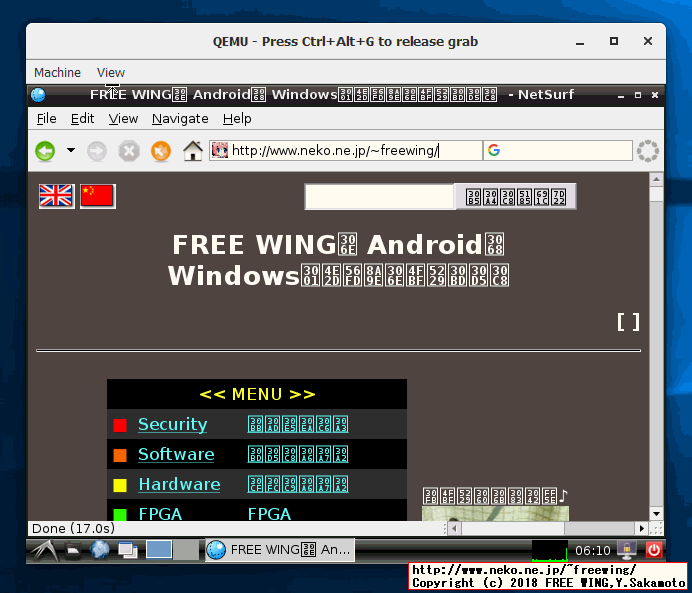
Task: Click the Japanese link next to Hardware
Action: point(298,484)
